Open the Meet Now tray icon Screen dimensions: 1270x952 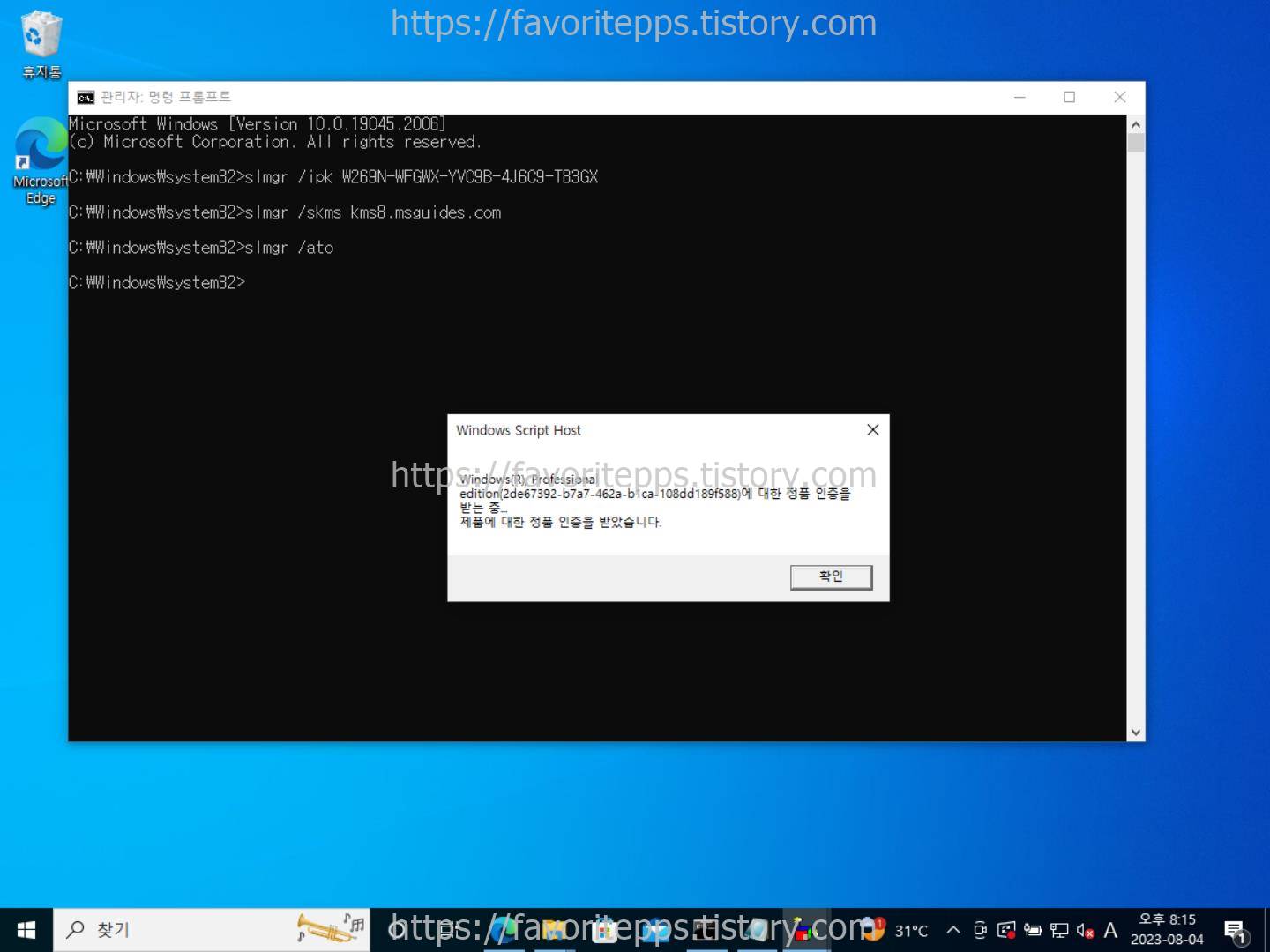click(980, 930)
